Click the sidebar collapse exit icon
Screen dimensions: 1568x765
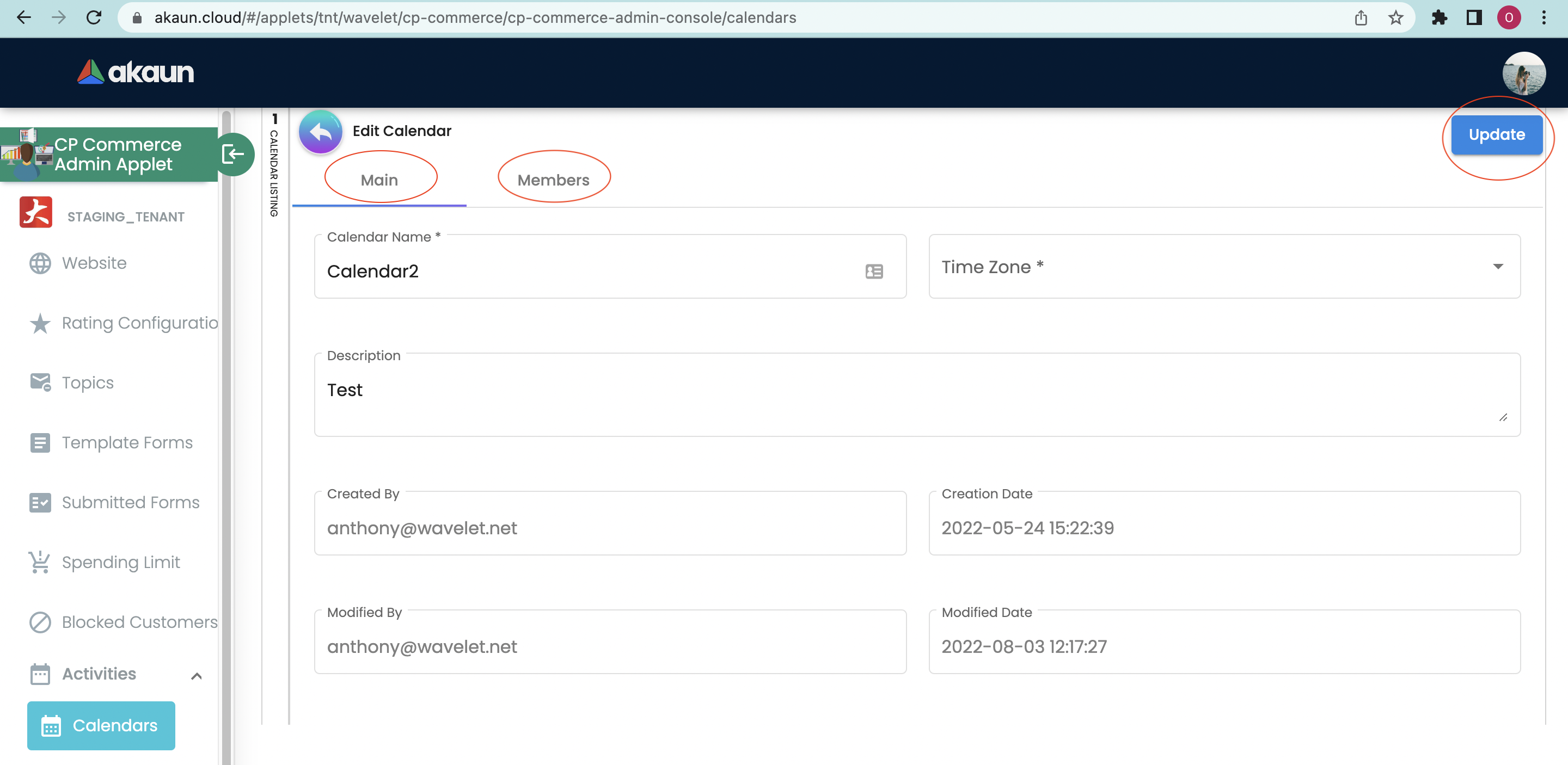click(233, 155)
